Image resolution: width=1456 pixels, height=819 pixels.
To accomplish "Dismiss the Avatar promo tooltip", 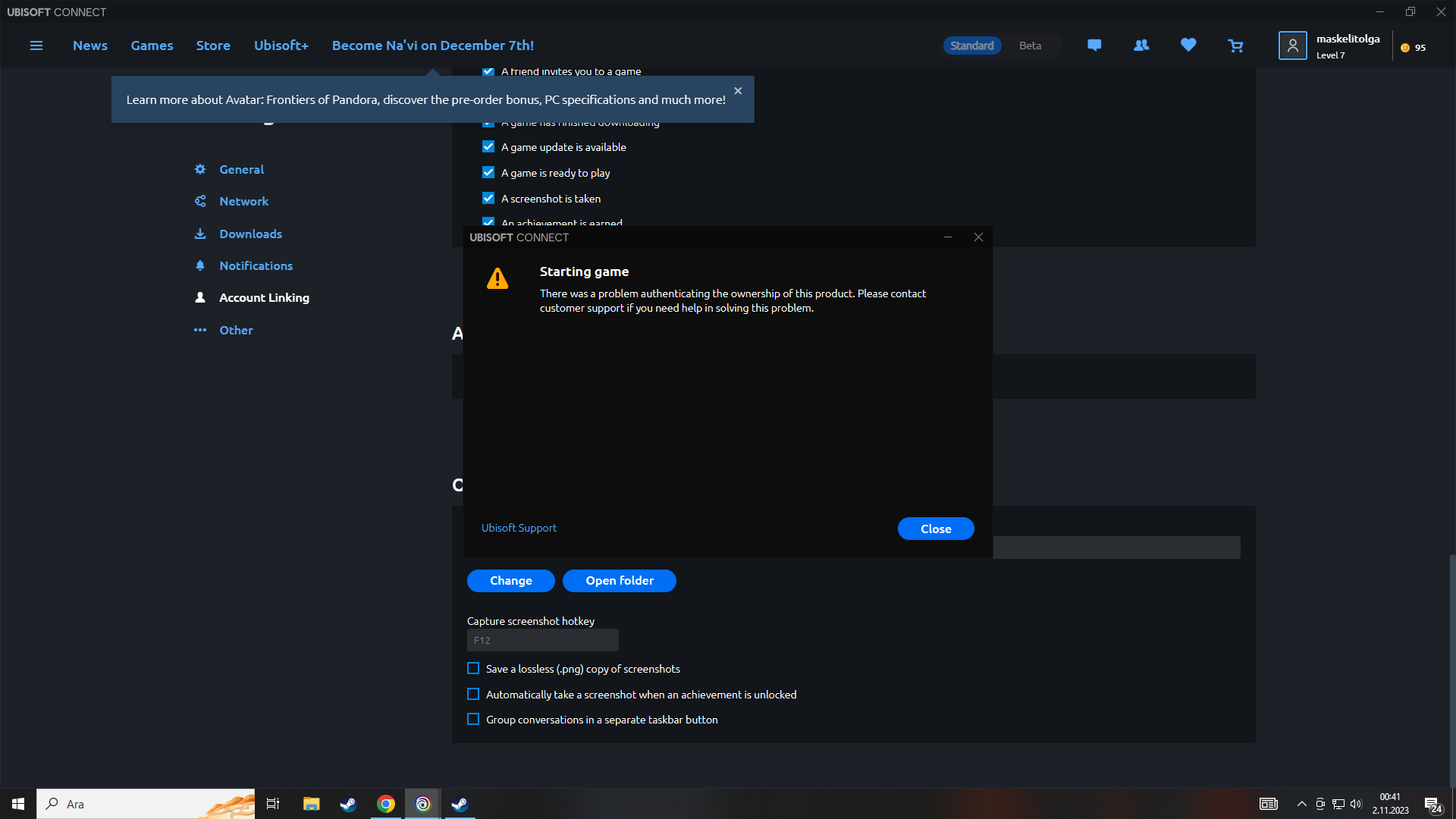I will [738, 91].
